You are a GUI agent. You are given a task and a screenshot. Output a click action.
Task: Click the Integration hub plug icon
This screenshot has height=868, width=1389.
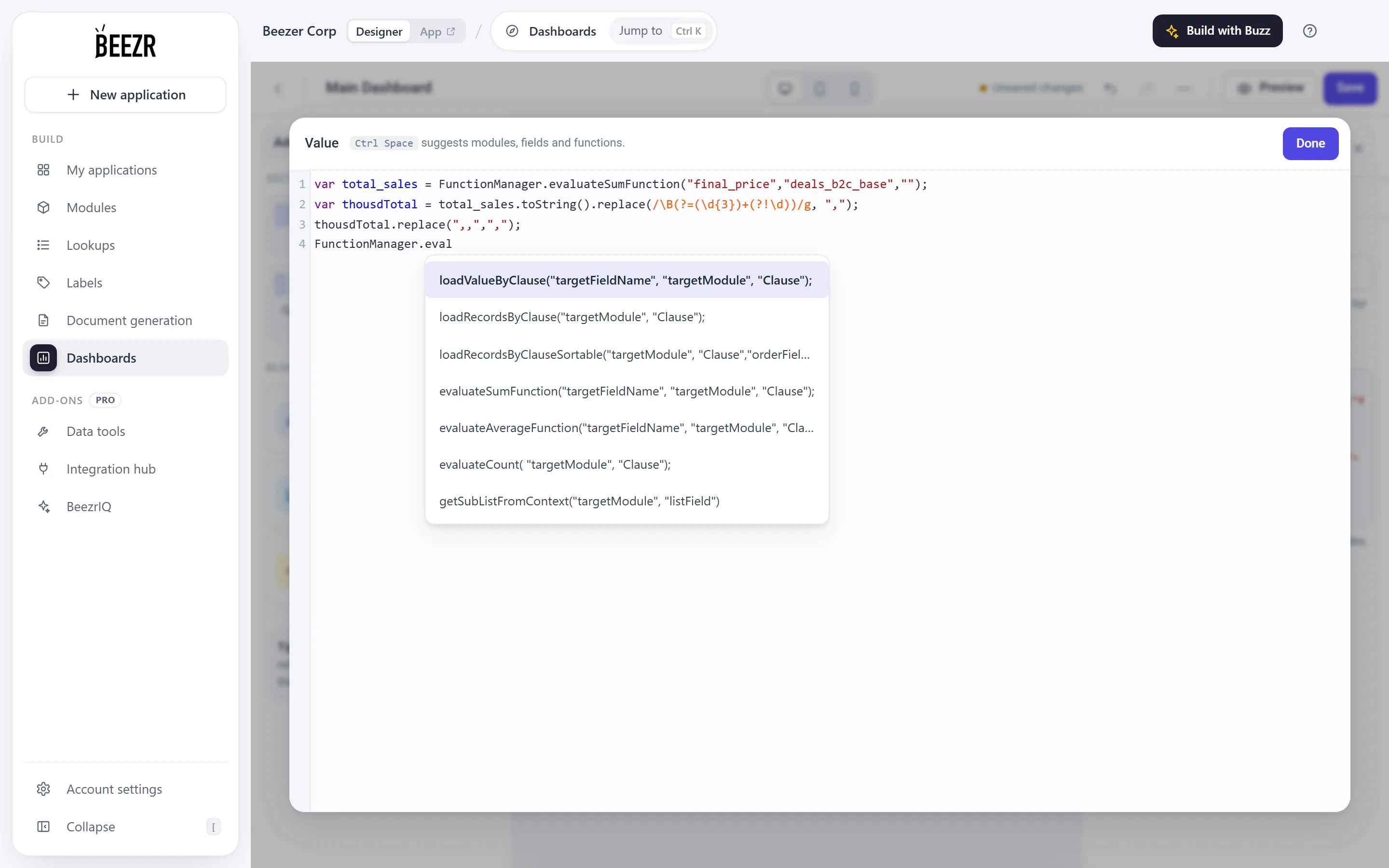43,469
